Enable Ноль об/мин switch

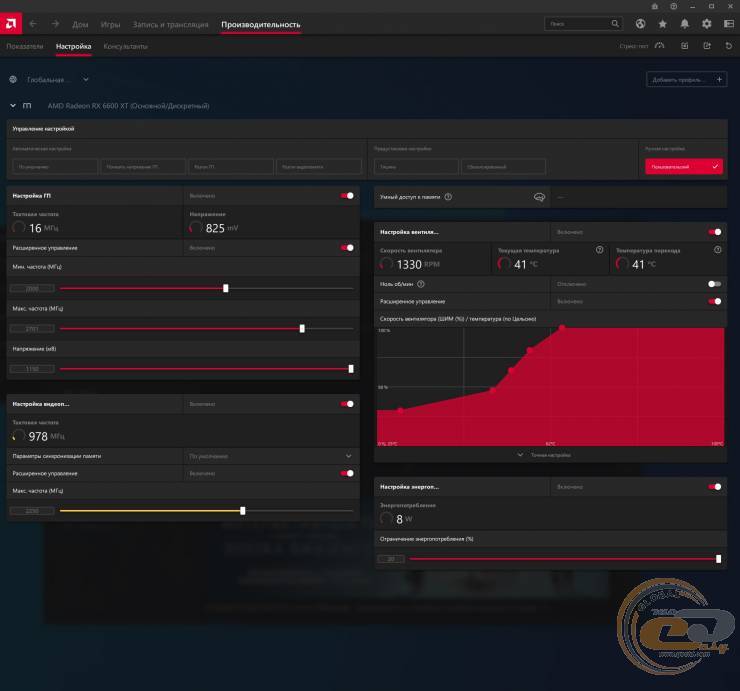tap(715, 284)
